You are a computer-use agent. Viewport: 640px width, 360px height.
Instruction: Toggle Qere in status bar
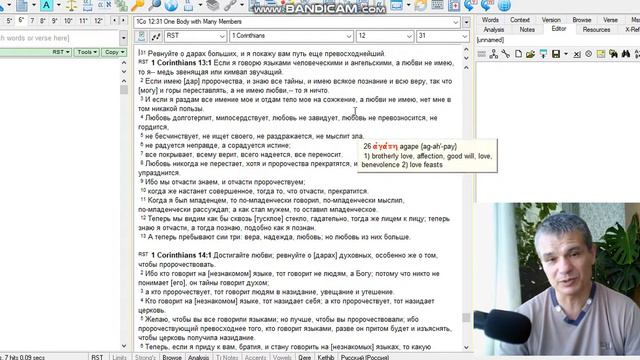coord(304,357)
